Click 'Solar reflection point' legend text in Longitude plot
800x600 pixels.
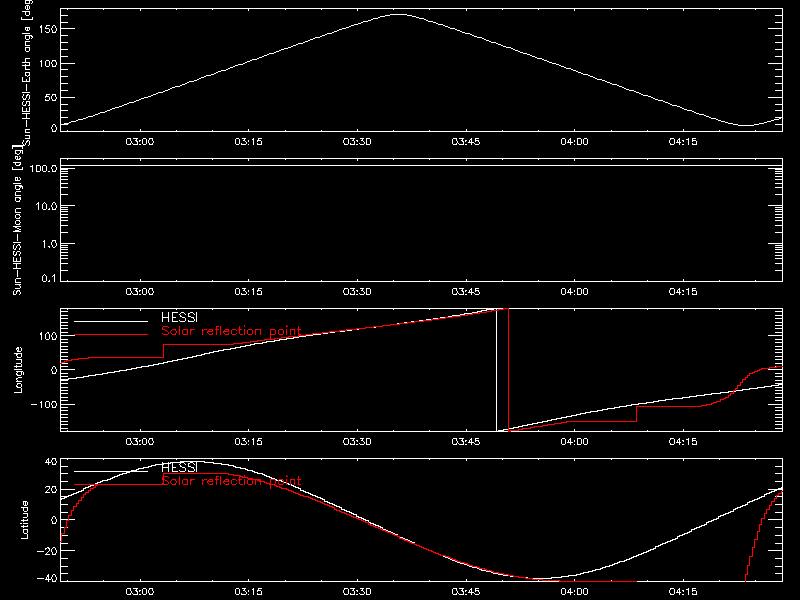tap(231, 331)
